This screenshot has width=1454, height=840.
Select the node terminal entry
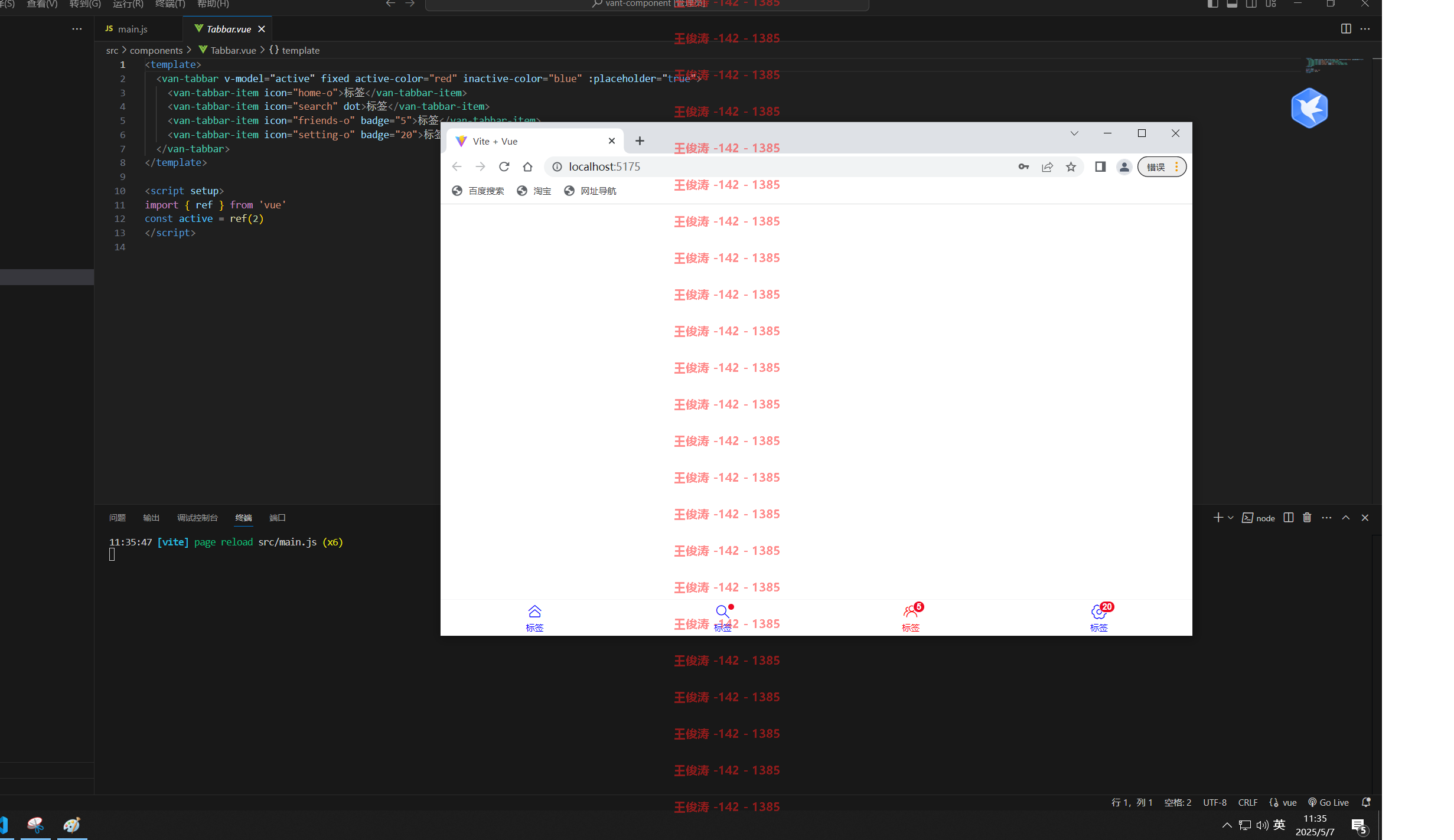(1259, 518)
